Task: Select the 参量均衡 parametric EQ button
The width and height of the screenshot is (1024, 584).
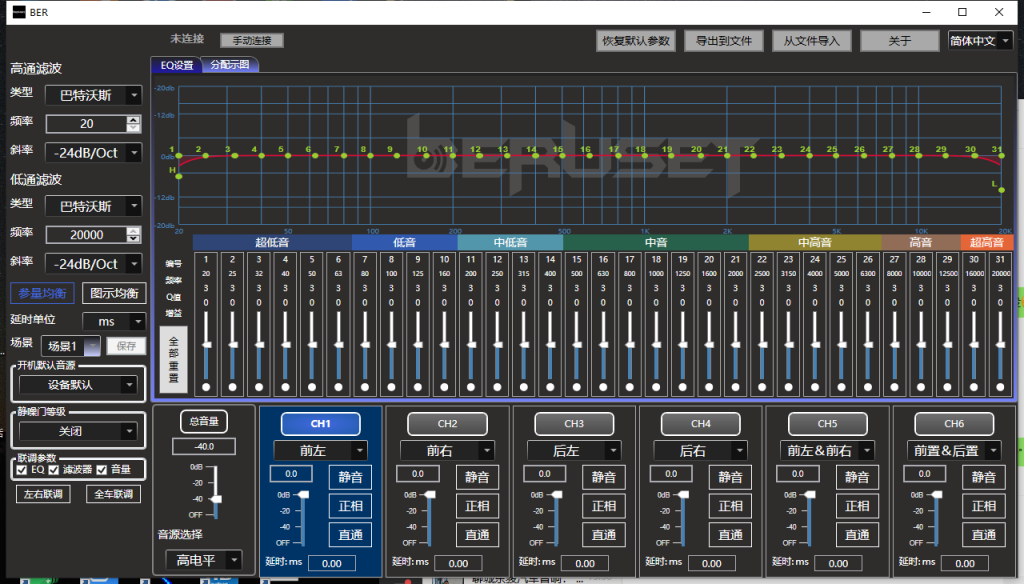Action: pos(42,293)
